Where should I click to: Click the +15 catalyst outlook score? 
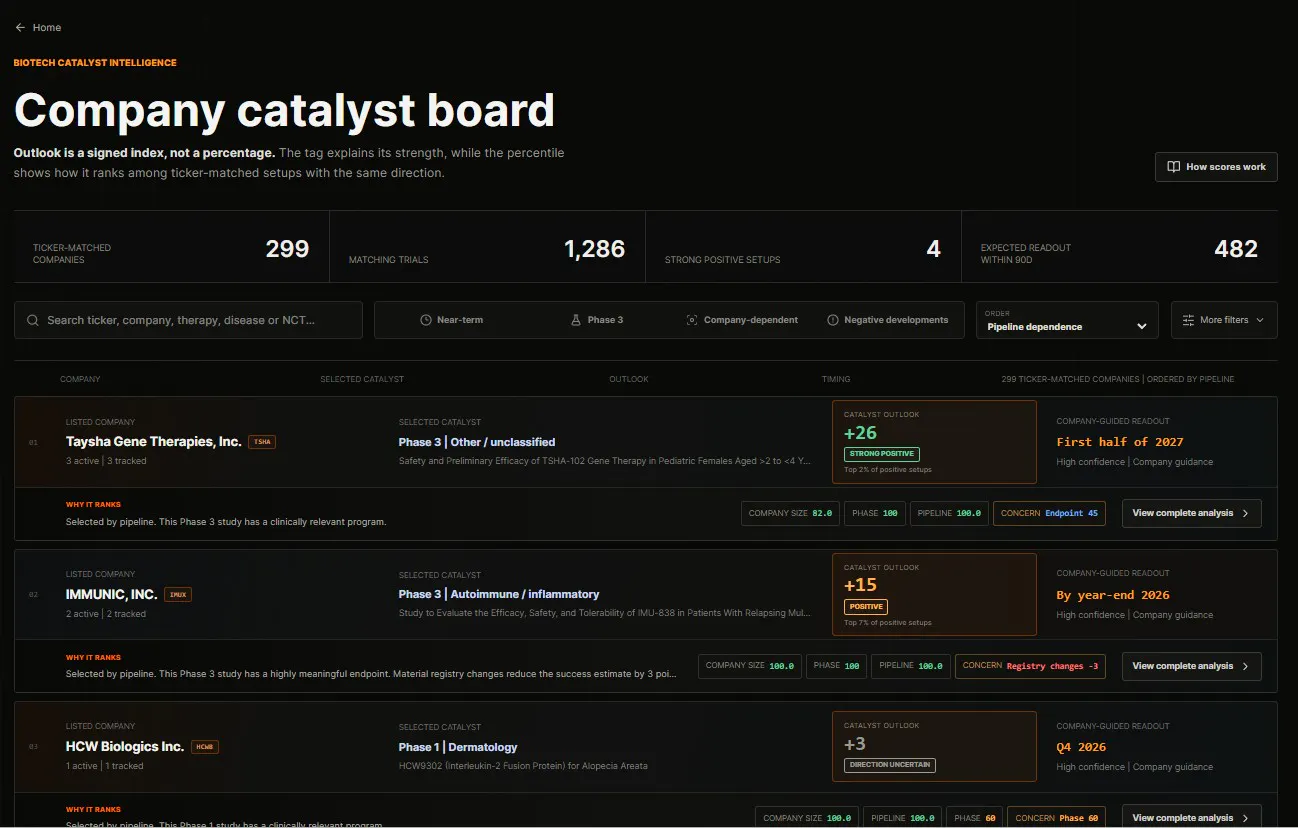pos(861,586)
